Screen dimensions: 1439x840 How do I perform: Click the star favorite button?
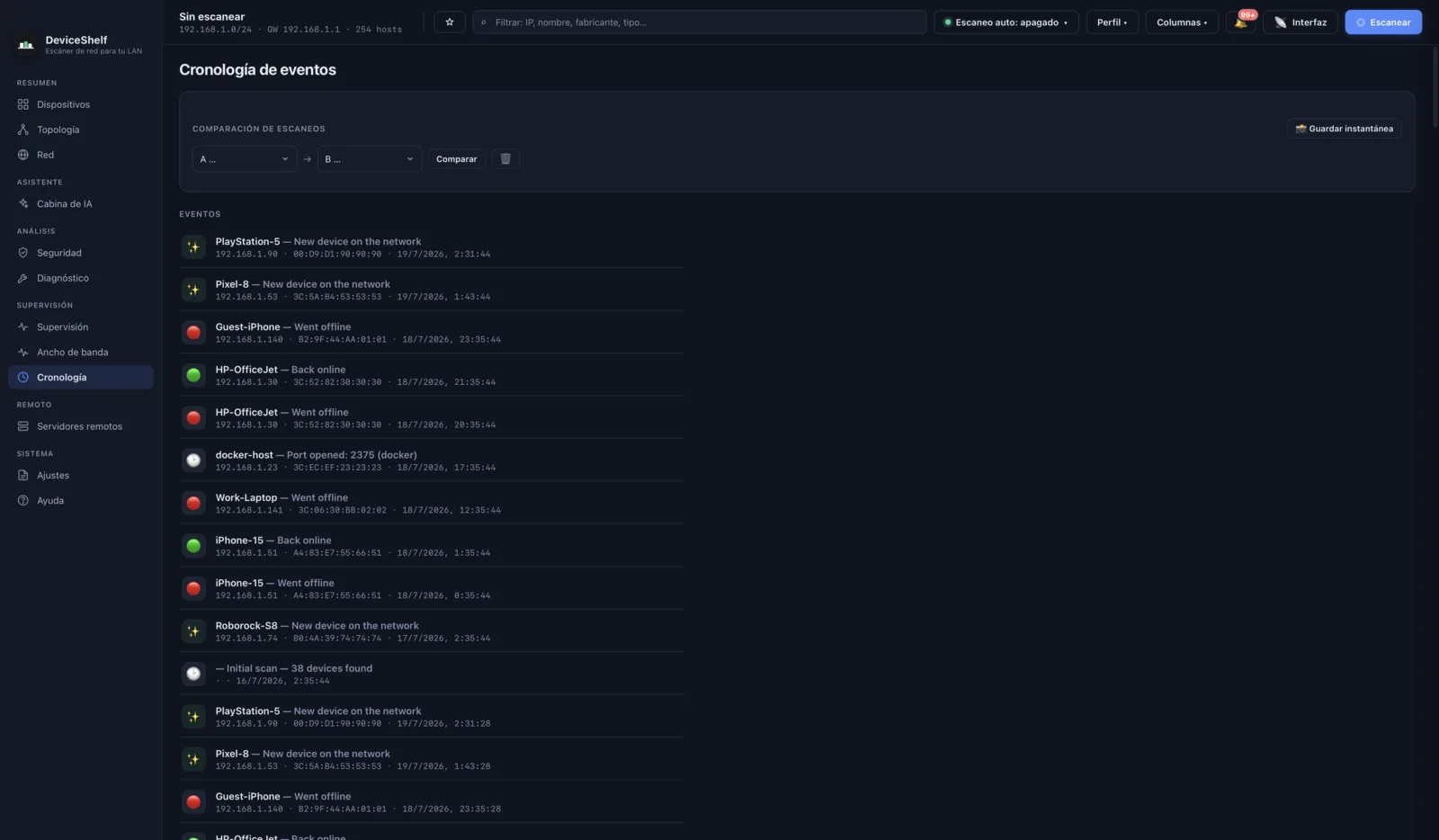pyautogui.click(x=450, y=22)
